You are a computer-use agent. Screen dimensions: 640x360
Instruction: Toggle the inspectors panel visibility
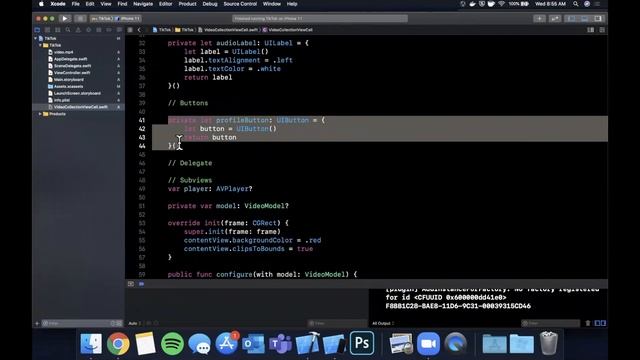pos(598,18)
